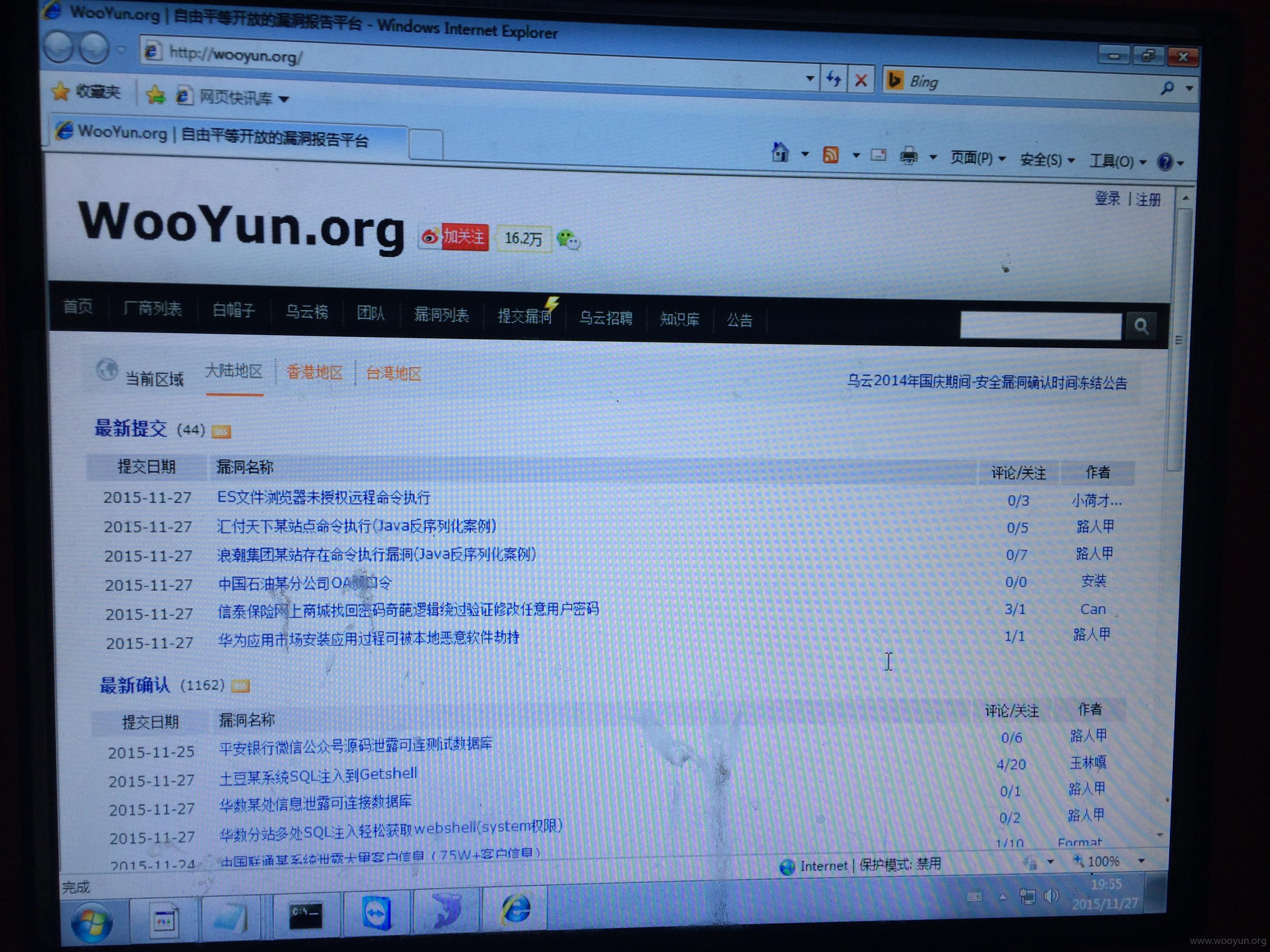Image resolution: width=1270 pixels, height=952 pixels.
Task: Open 土豆某系统SQL注入到Getshell link
Action: [x=318, y=775]
